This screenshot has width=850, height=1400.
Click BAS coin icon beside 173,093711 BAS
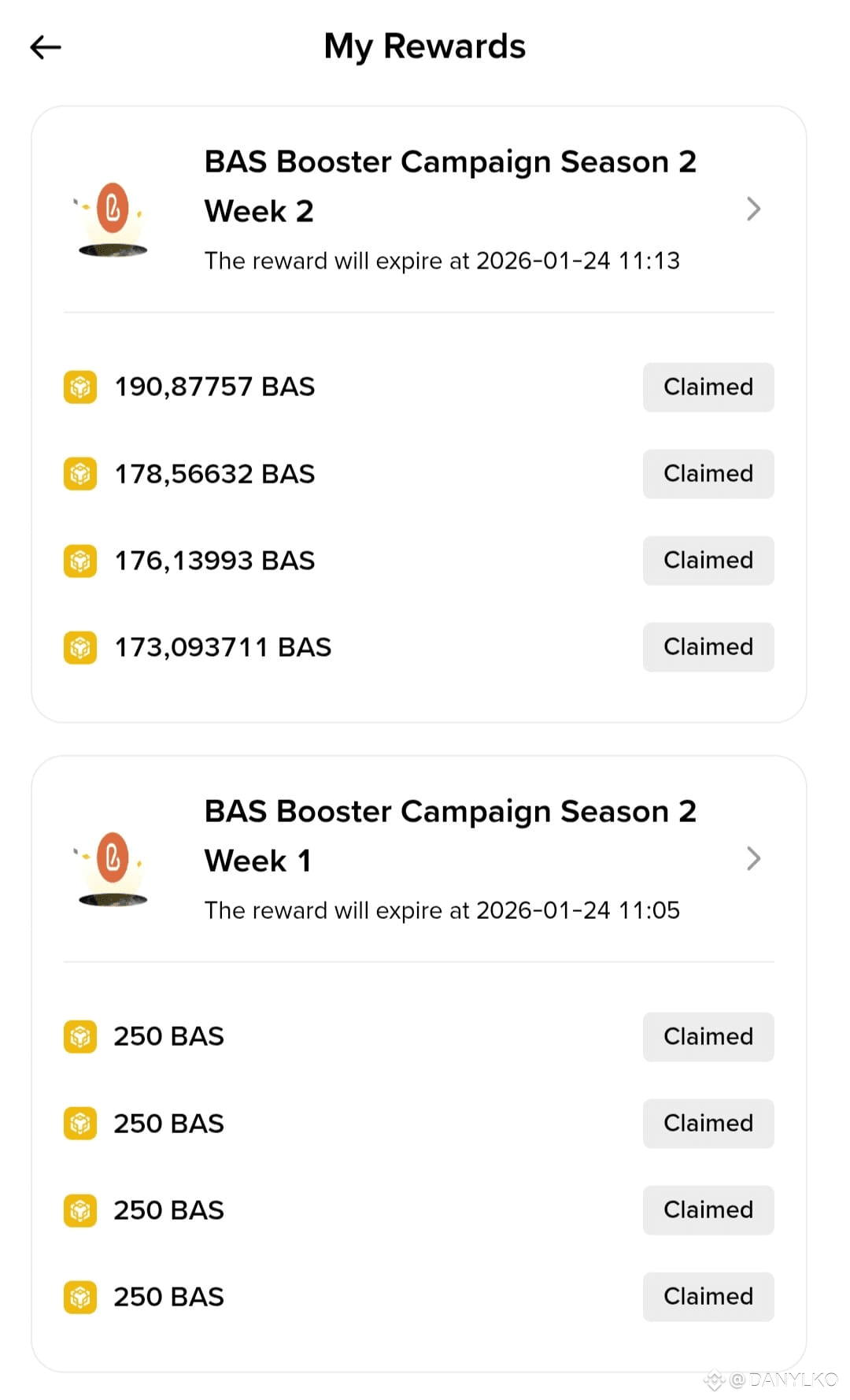point(80,647)
